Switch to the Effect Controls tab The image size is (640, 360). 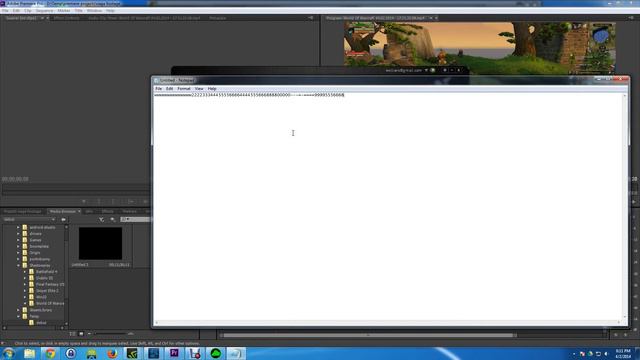coord(67,18)
